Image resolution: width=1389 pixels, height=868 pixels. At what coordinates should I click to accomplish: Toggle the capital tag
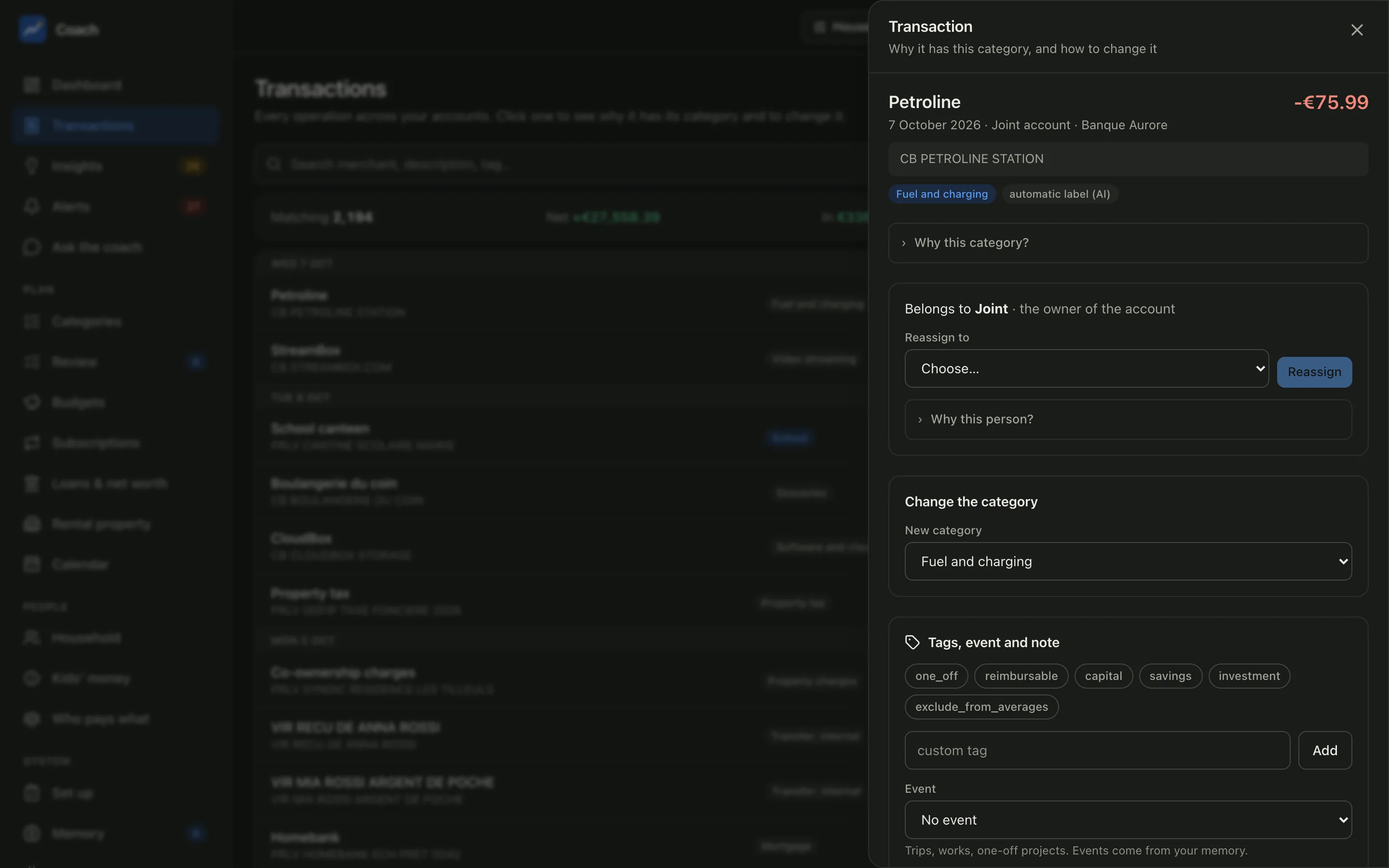tap(1103, 676)
